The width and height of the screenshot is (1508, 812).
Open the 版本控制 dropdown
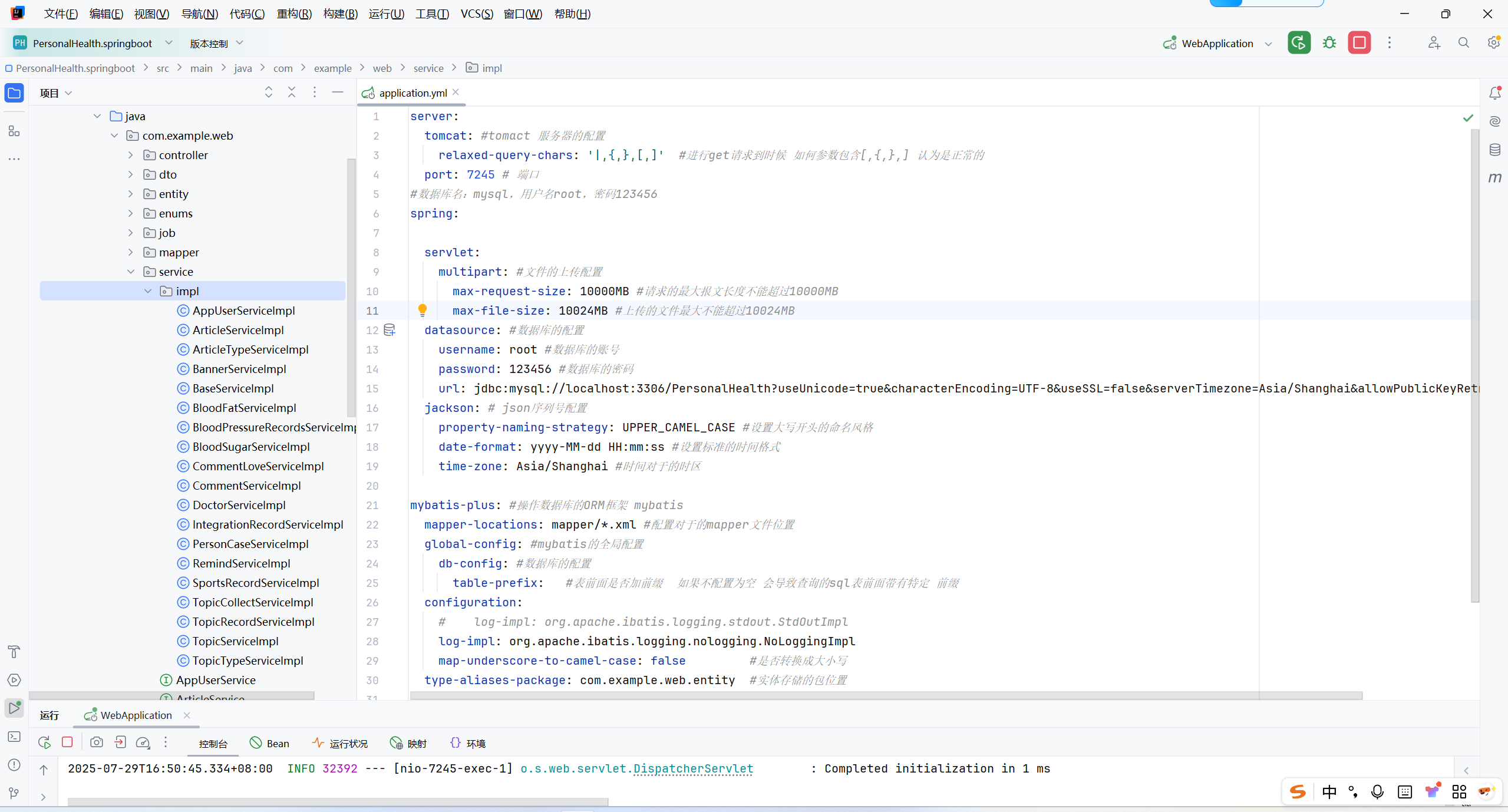216,43
